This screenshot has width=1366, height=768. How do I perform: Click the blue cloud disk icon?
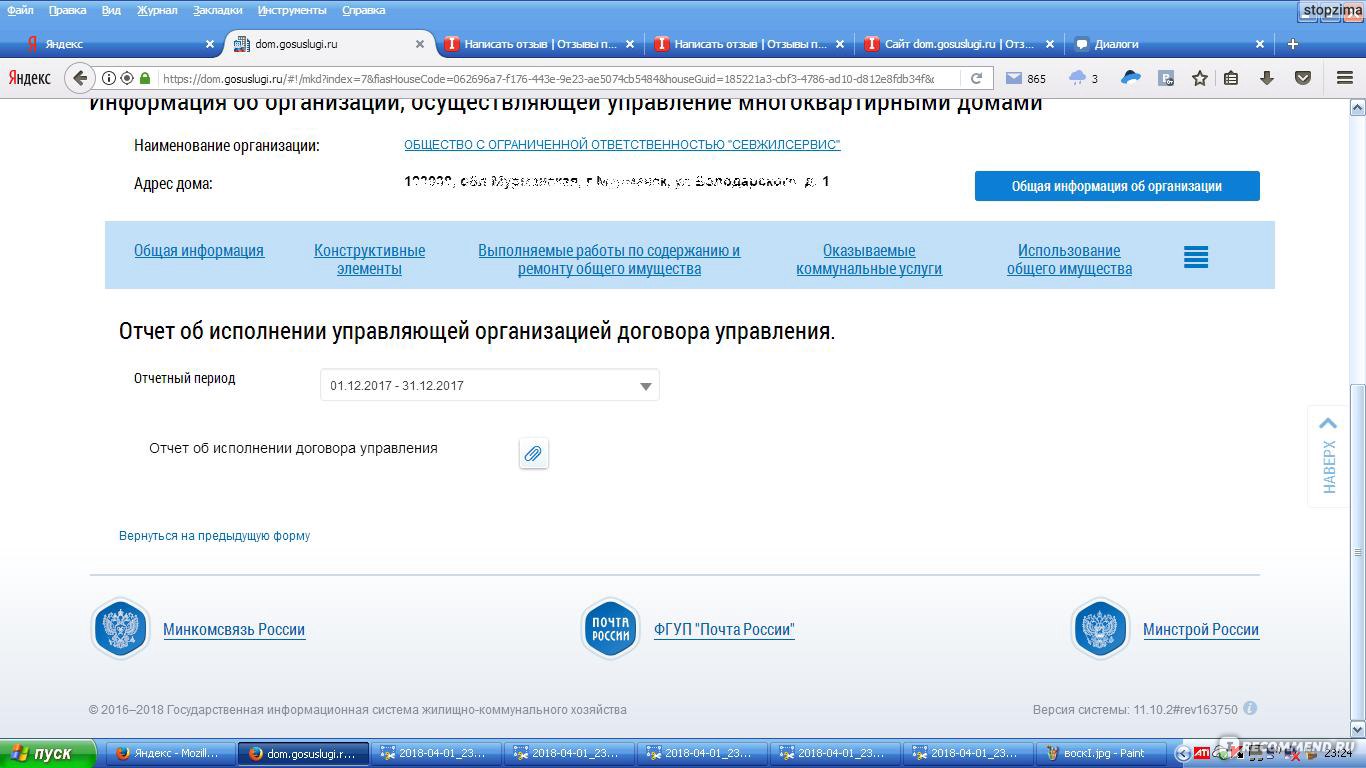click(x=1131, y=78)
